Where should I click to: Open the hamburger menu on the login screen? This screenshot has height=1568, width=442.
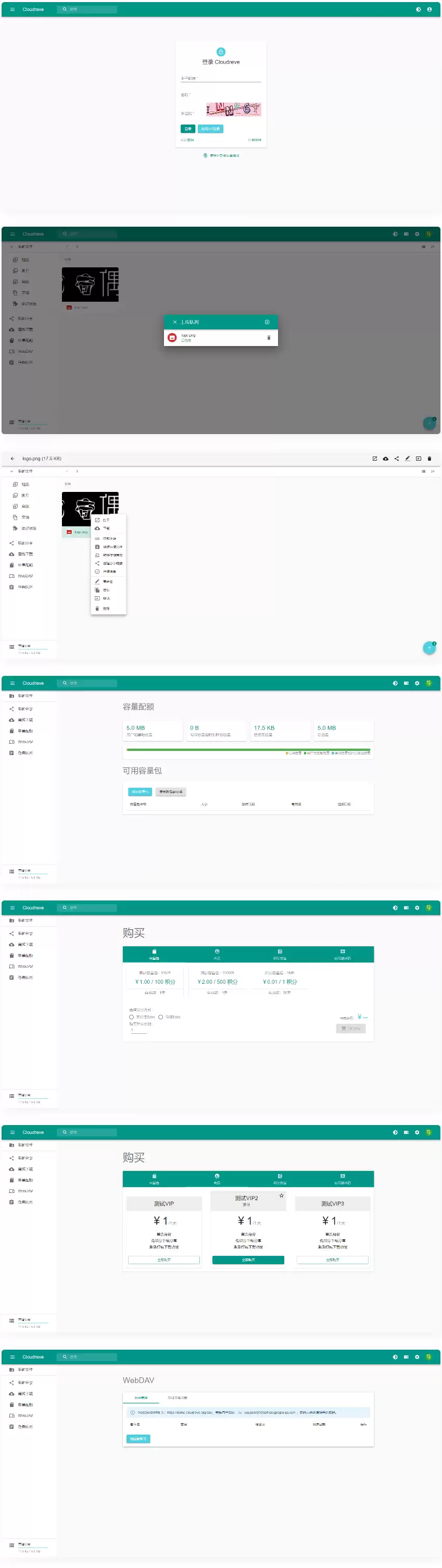(x=12, y=9)
